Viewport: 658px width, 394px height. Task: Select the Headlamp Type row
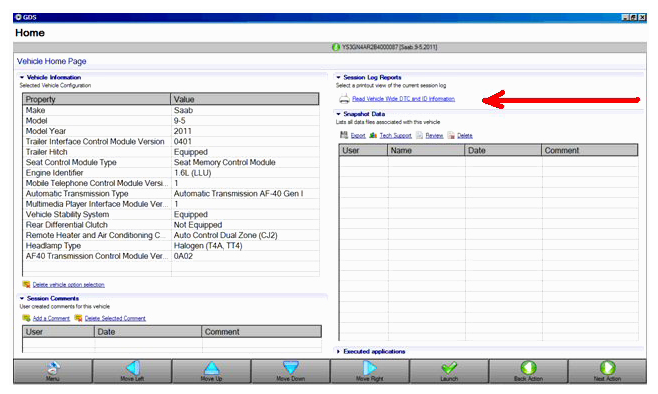pyautogui.click(x=171, y=246)
